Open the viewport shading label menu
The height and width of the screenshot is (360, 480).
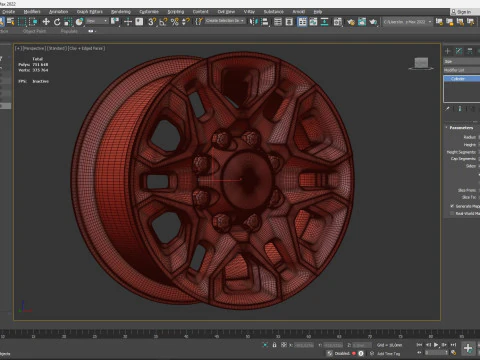click(87, 48)
